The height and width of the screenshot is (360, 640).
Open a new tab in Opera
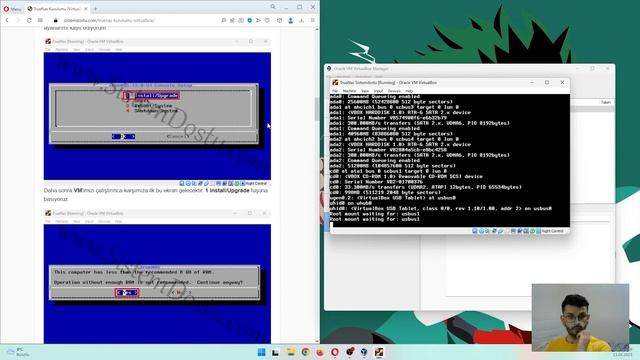coord(96,9)
